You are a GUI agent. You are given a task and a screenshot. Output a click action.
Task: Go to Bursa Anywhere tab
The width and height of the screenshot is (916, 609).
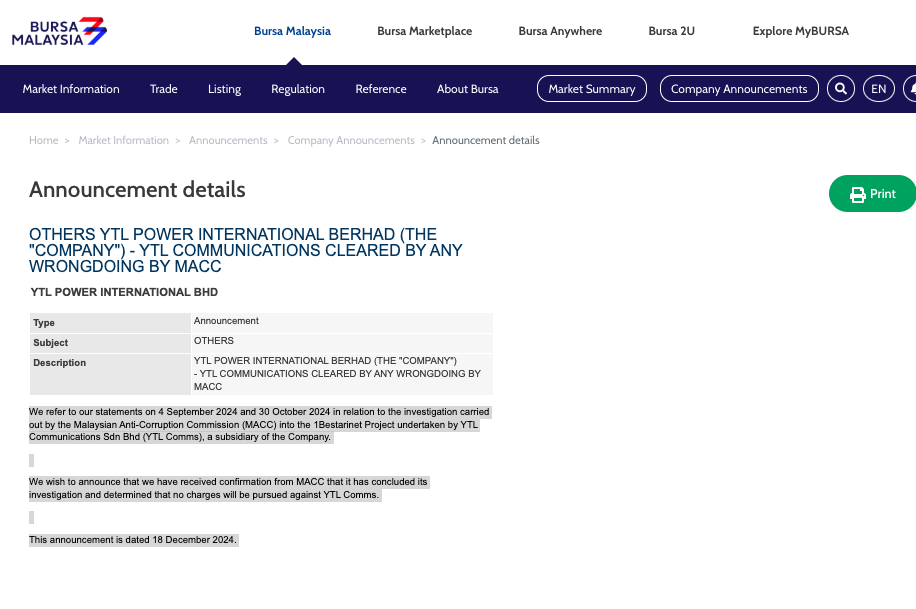pyautogui.click(x=560, y=31)
